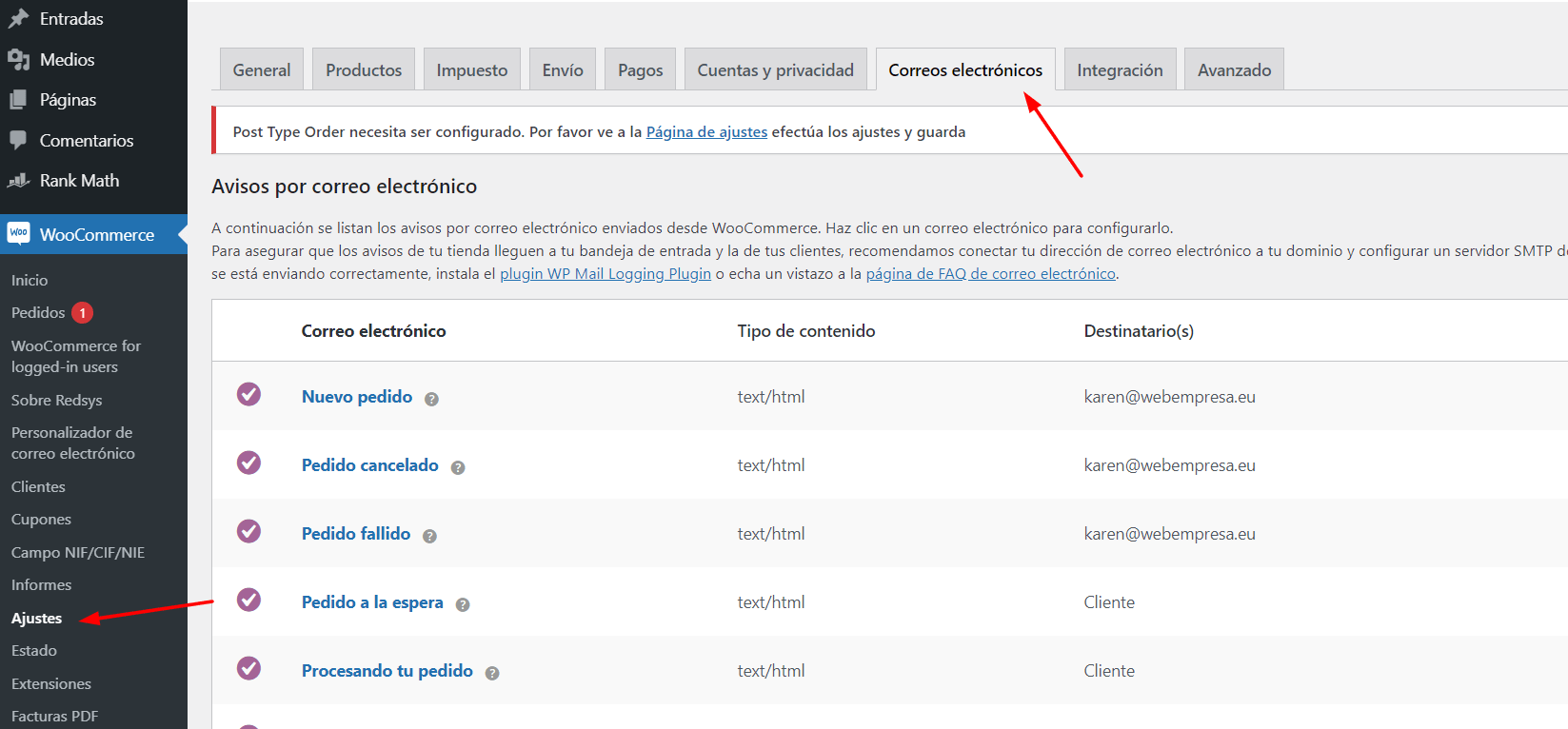Image resolution: width=1568 pixels, height=729 pixels.
Task: Click the Tipo de contenido column header
Action: click(x=805, y=330)
